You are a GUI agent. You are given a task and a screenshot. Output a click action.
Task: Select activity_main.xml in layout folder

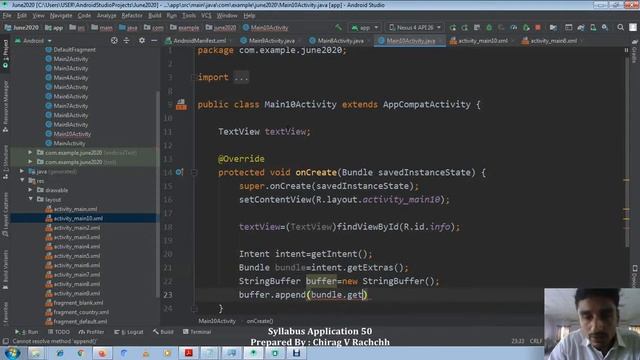click(x=76, y=209)
